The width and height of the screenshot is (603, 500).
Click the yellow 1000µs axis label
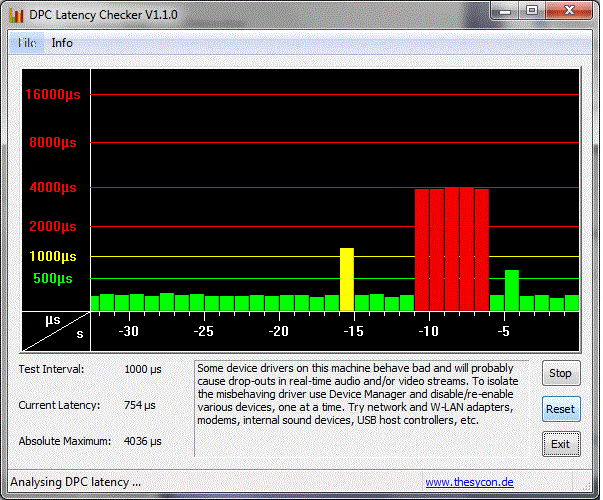click(x=53, y=256)
